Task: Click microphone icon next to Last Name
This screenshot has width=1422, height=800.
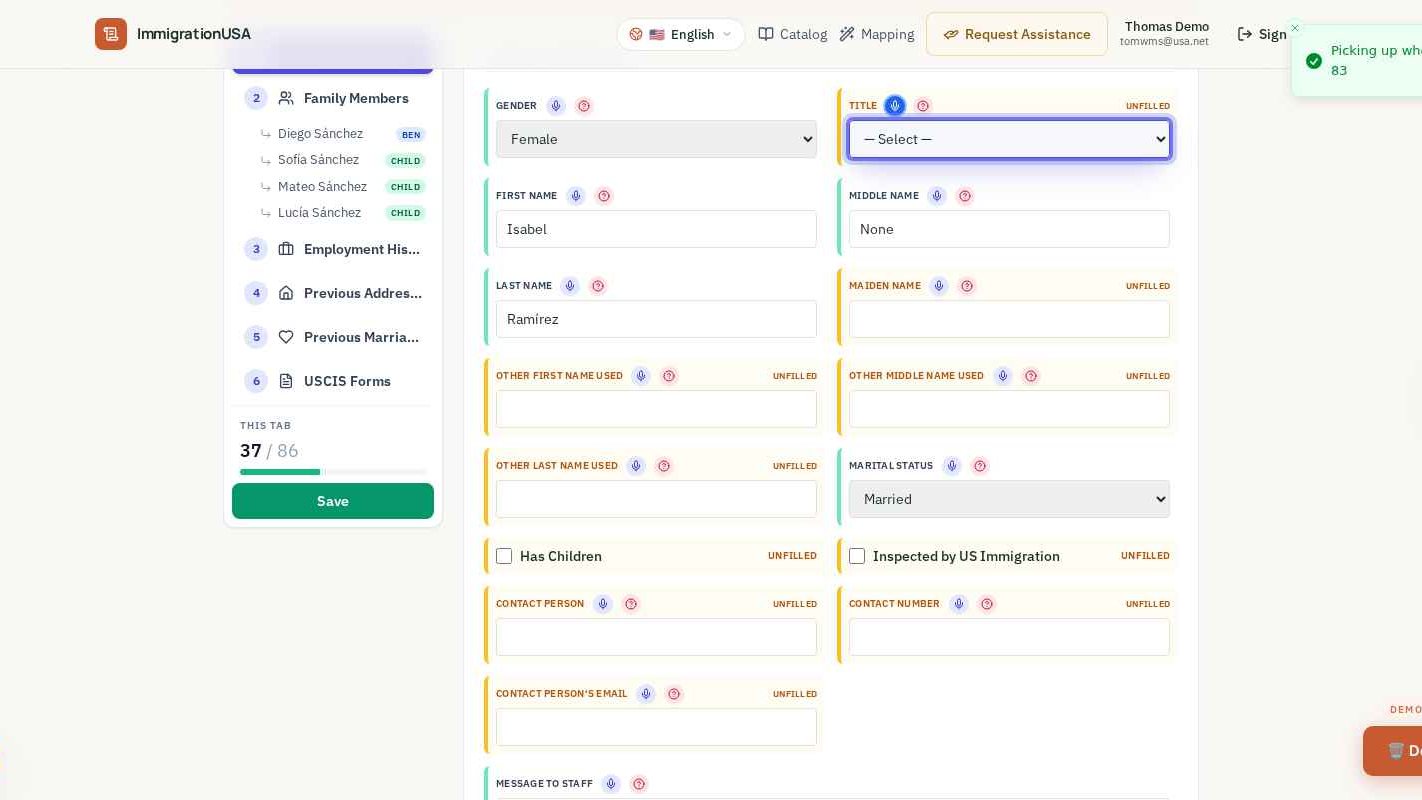Action: [x=570, y=286]
